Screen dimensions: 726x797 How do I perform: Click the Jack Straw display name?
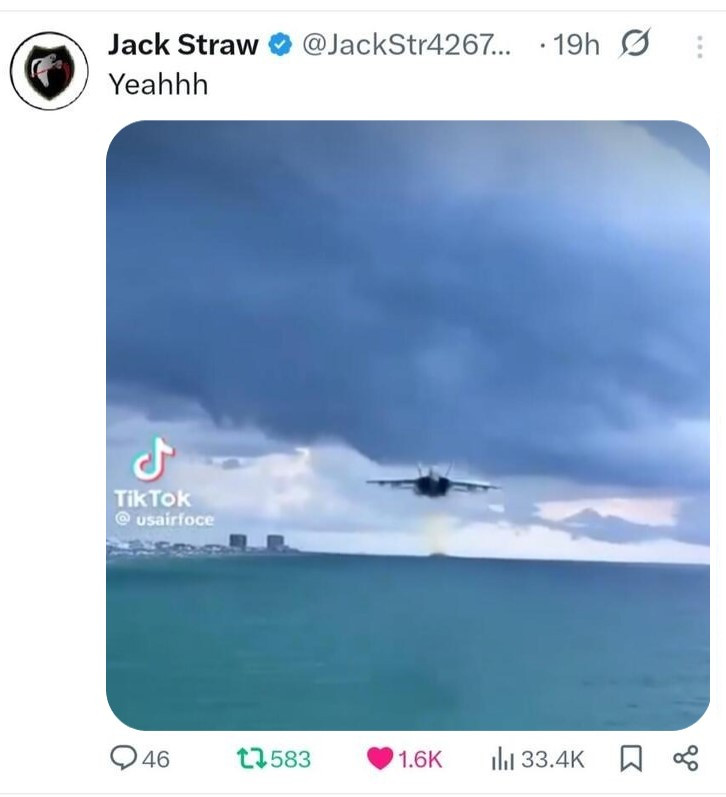tap(183, 45)
